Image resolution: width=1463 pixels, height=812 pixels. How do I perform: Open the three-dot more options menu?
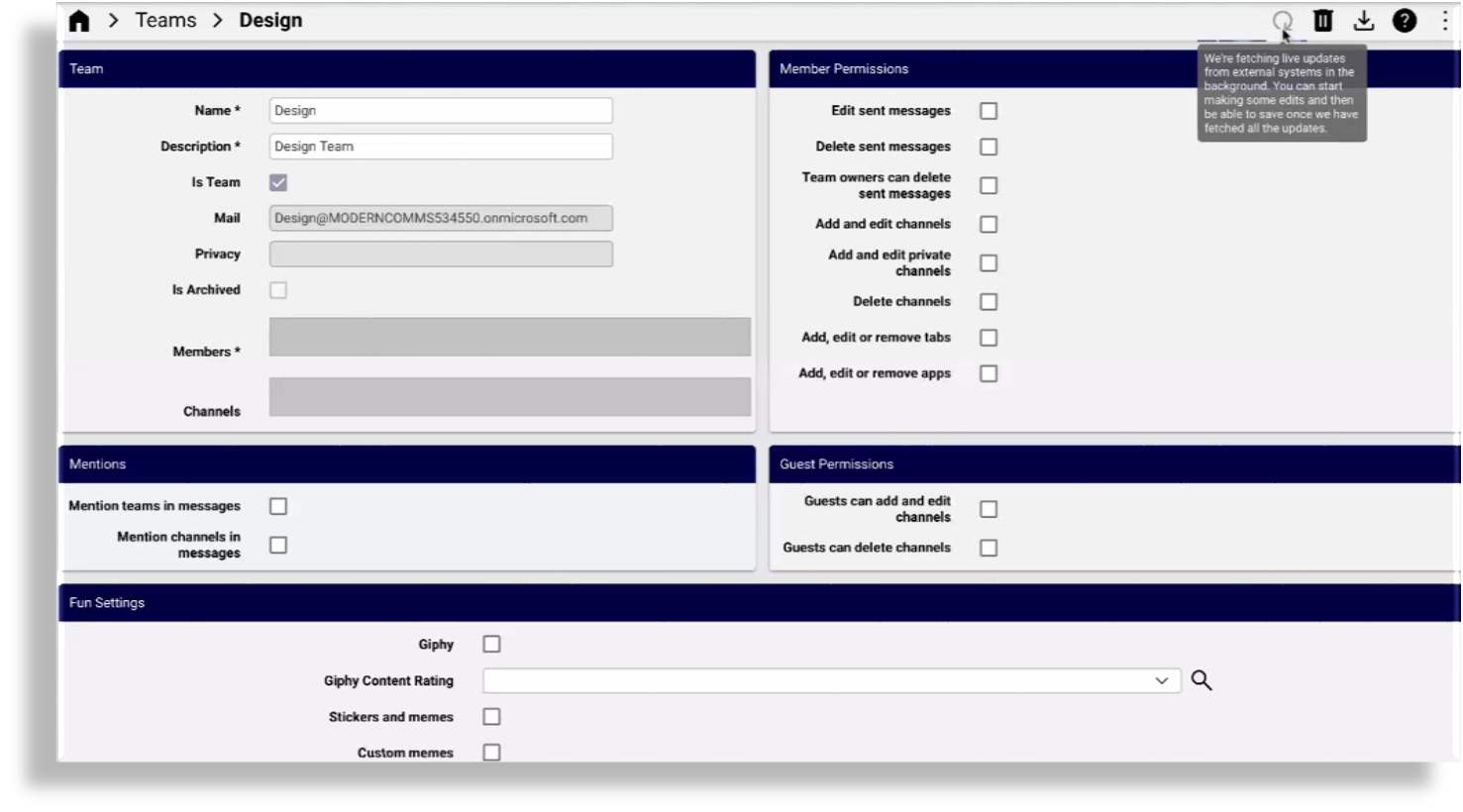click(x=1445, y=21)
